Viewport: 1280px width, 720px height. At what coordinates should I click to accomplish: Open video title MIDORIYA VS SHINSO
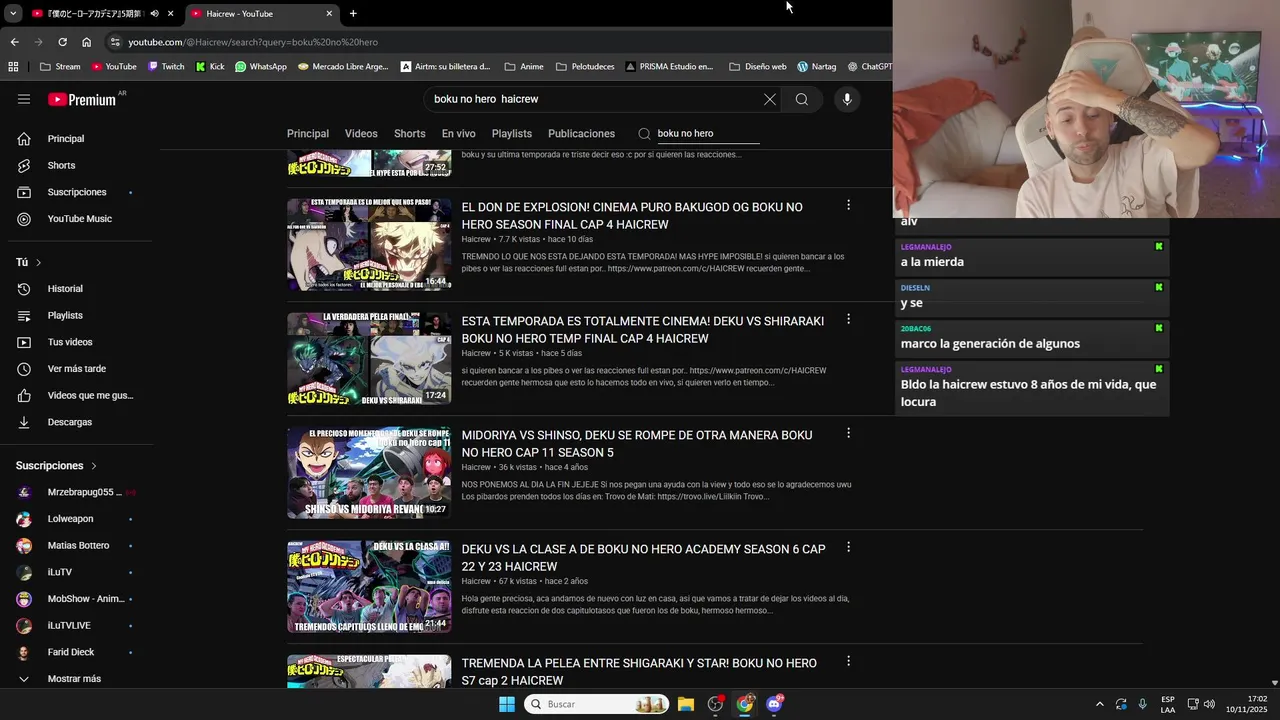(637, 444)
